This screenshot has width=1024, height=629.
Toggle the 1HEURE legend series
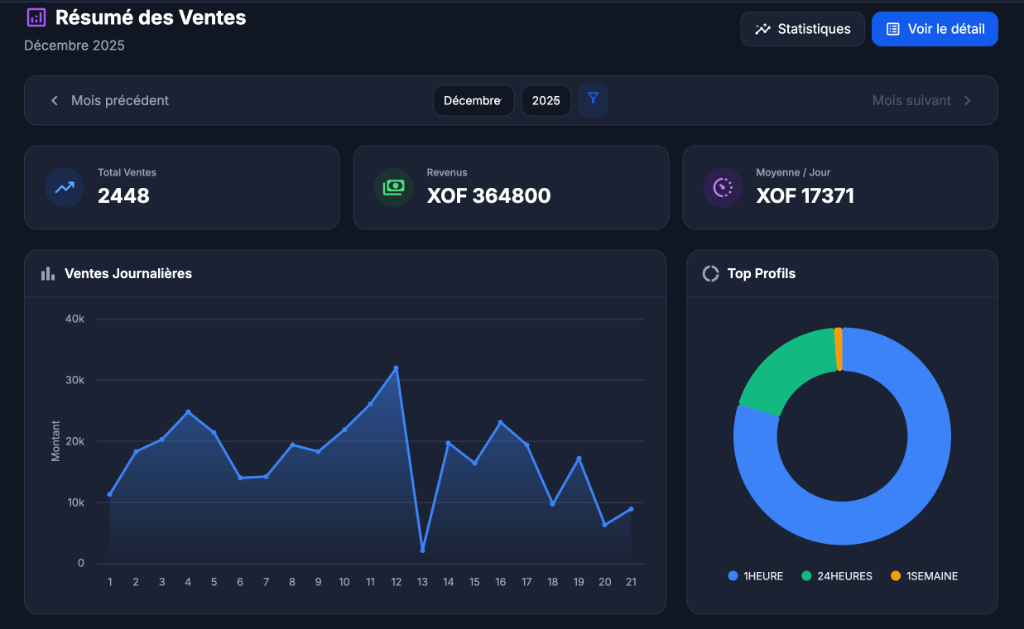pyautogui.click(x=756, y=576)
